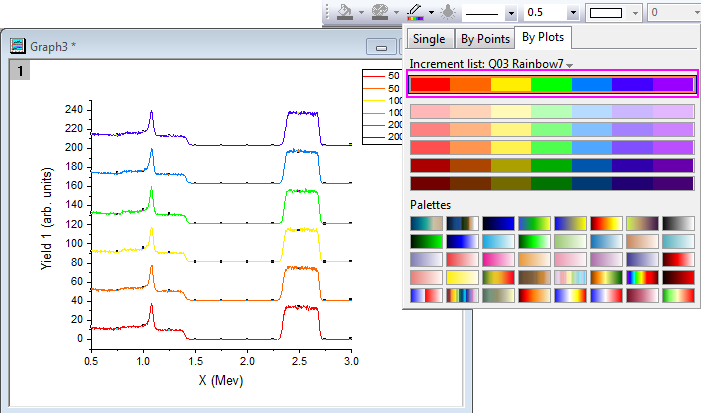Minimize the Graph3 window
Screen dimensions: 701x413
click(381, 47)
